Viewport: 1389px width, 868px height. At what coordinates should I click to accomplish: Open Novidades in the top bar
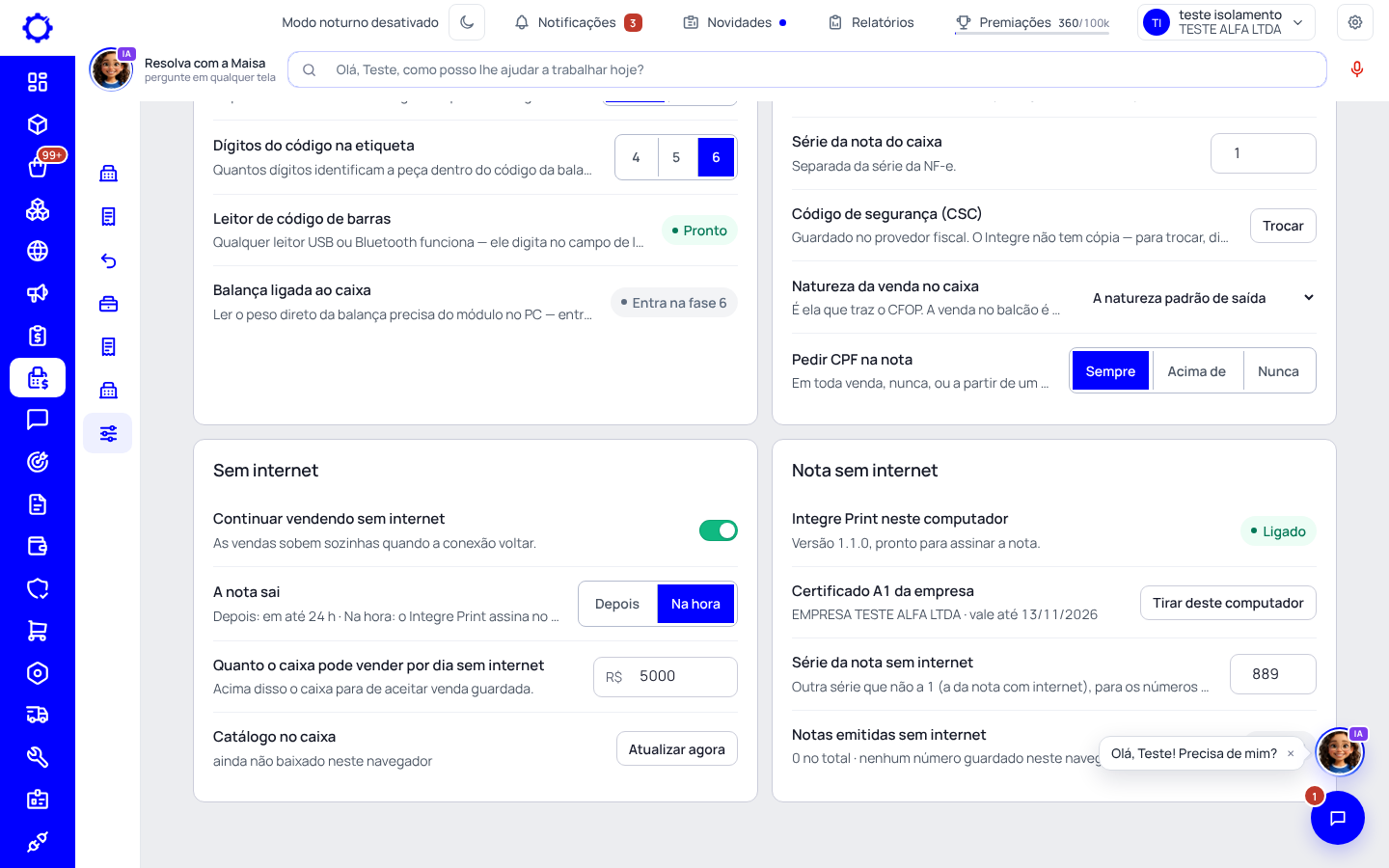point(735,22)
